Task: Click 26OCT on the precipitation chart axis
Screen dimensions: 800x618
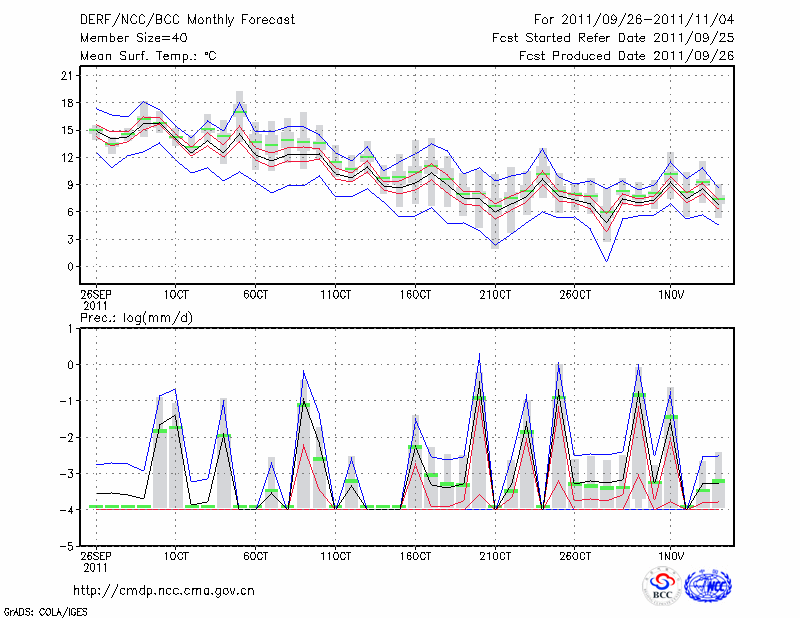Action: [x=575, y=555]
